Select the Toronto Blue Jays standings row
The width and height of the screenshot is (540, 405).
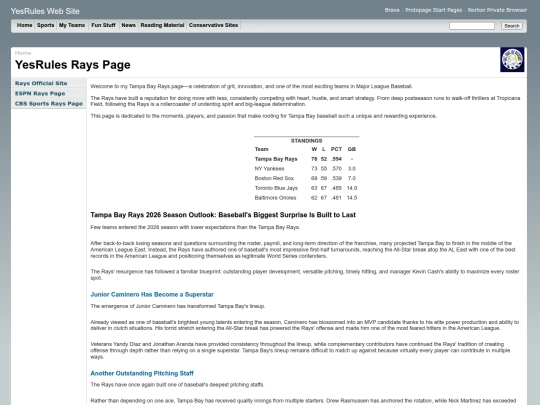pos(306,188)
